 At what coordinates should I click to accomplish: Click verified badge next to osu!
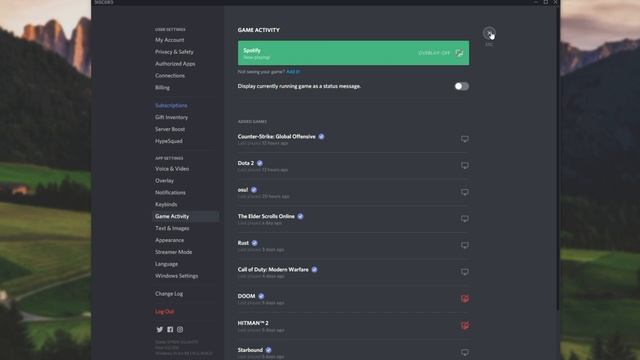click(x=254, y=190)
